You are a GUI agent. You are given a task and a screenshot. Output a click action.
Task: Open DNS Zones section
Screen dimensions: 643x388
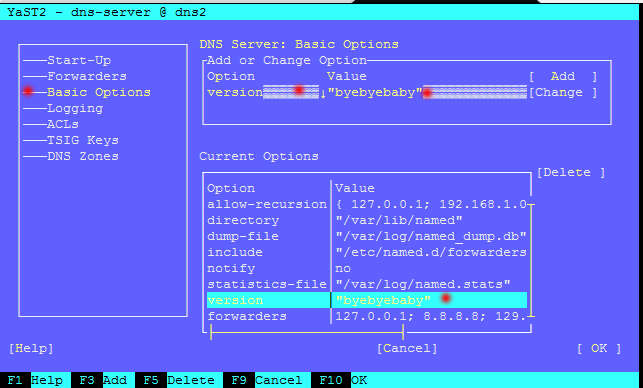pyautogui.click(x=83, y=156)
